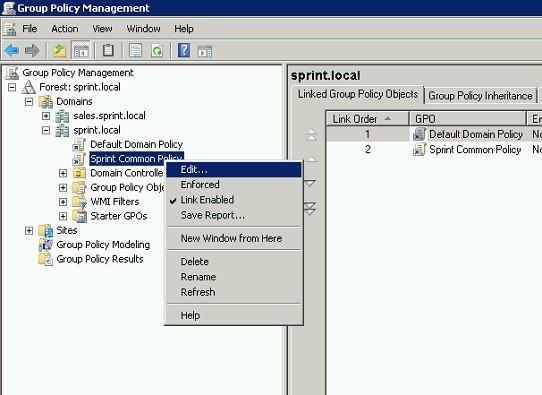The image size is (542, 395).
Task: Move link up one arrow button
Action: point(311,159)
